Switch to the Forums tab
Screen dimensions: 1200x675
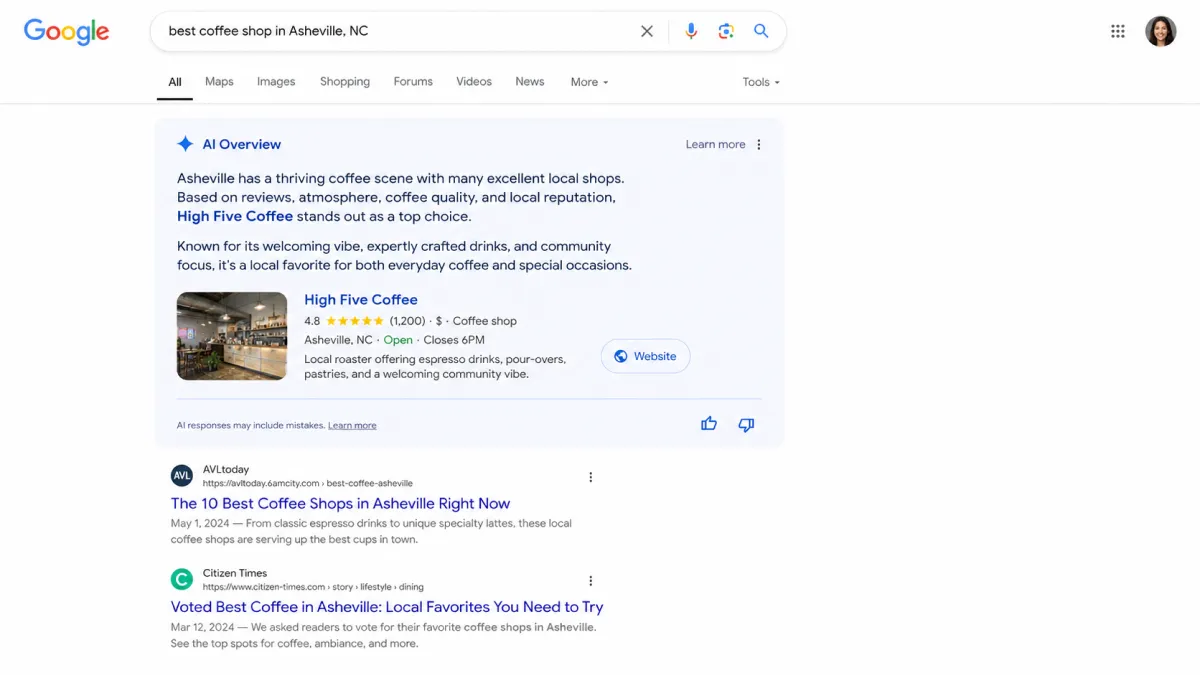pos(413,82)
